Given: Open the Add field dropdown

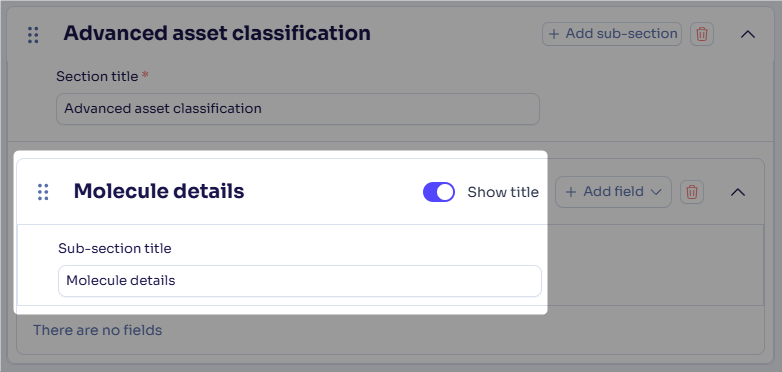Looking at the screenshot, I should [613, 192].
